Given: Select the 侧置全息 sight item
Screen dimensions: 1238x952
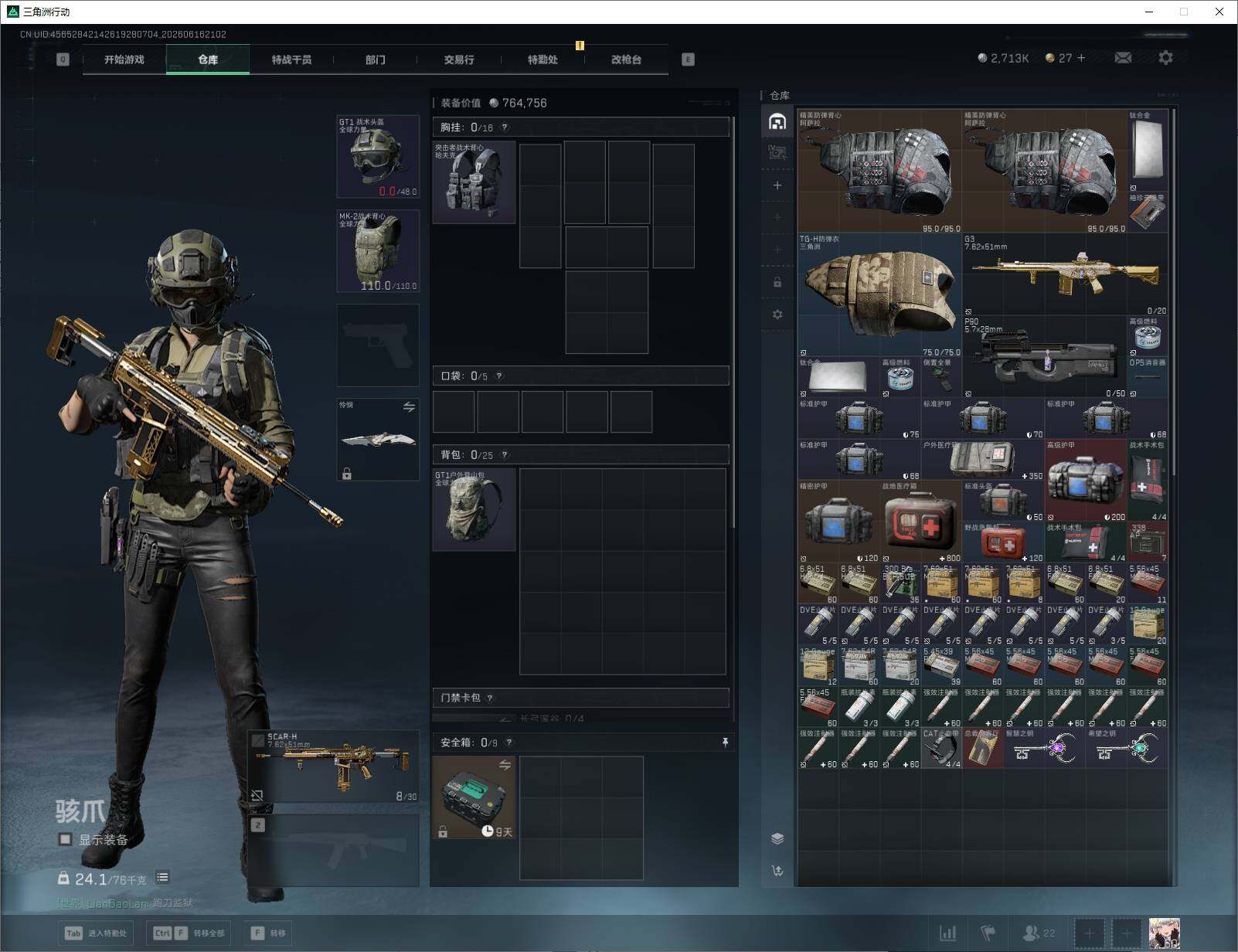Looking at the screenshot, I should point(941,378).
